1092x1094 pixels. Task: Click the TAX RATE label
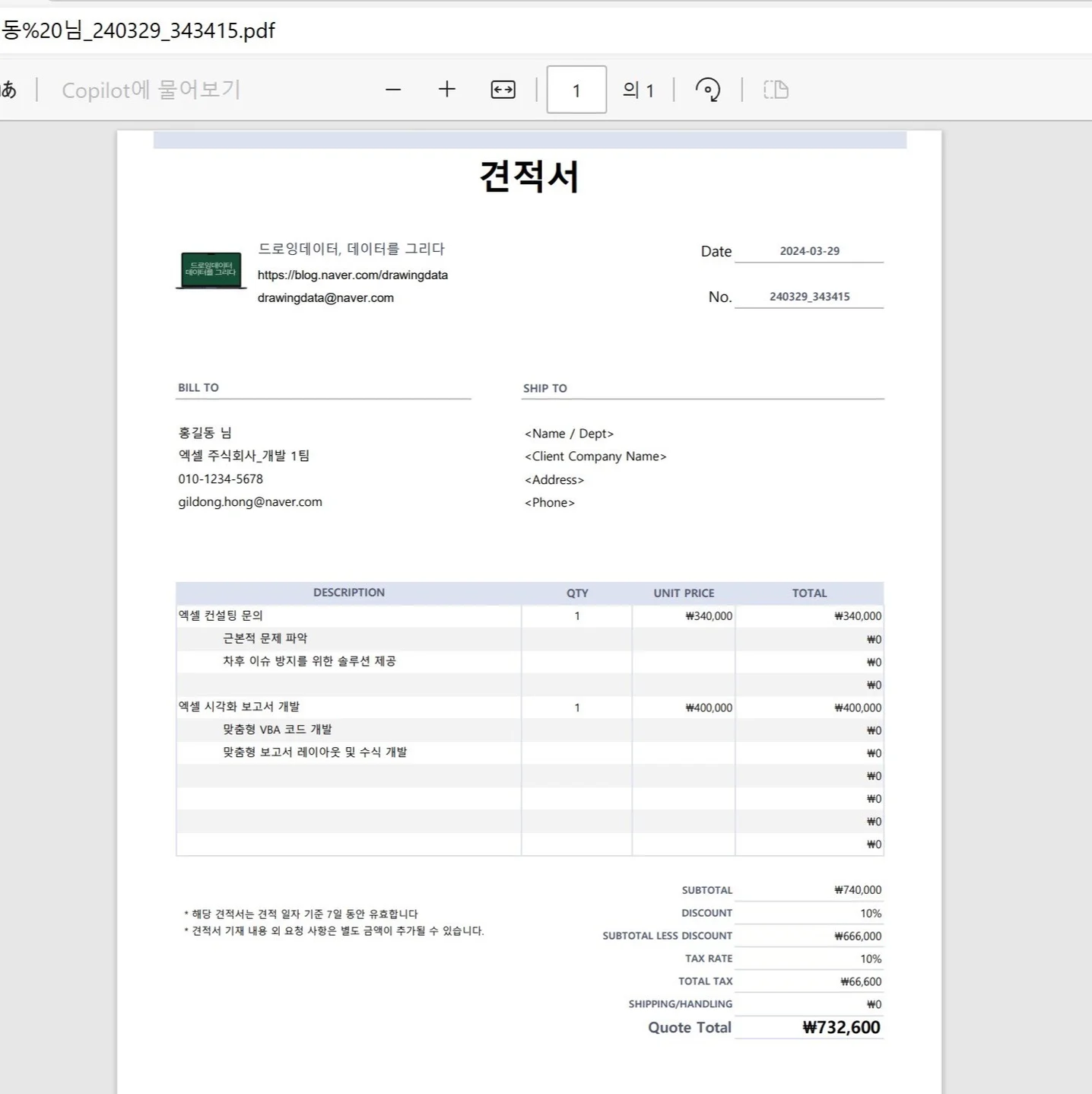(709, 959)
